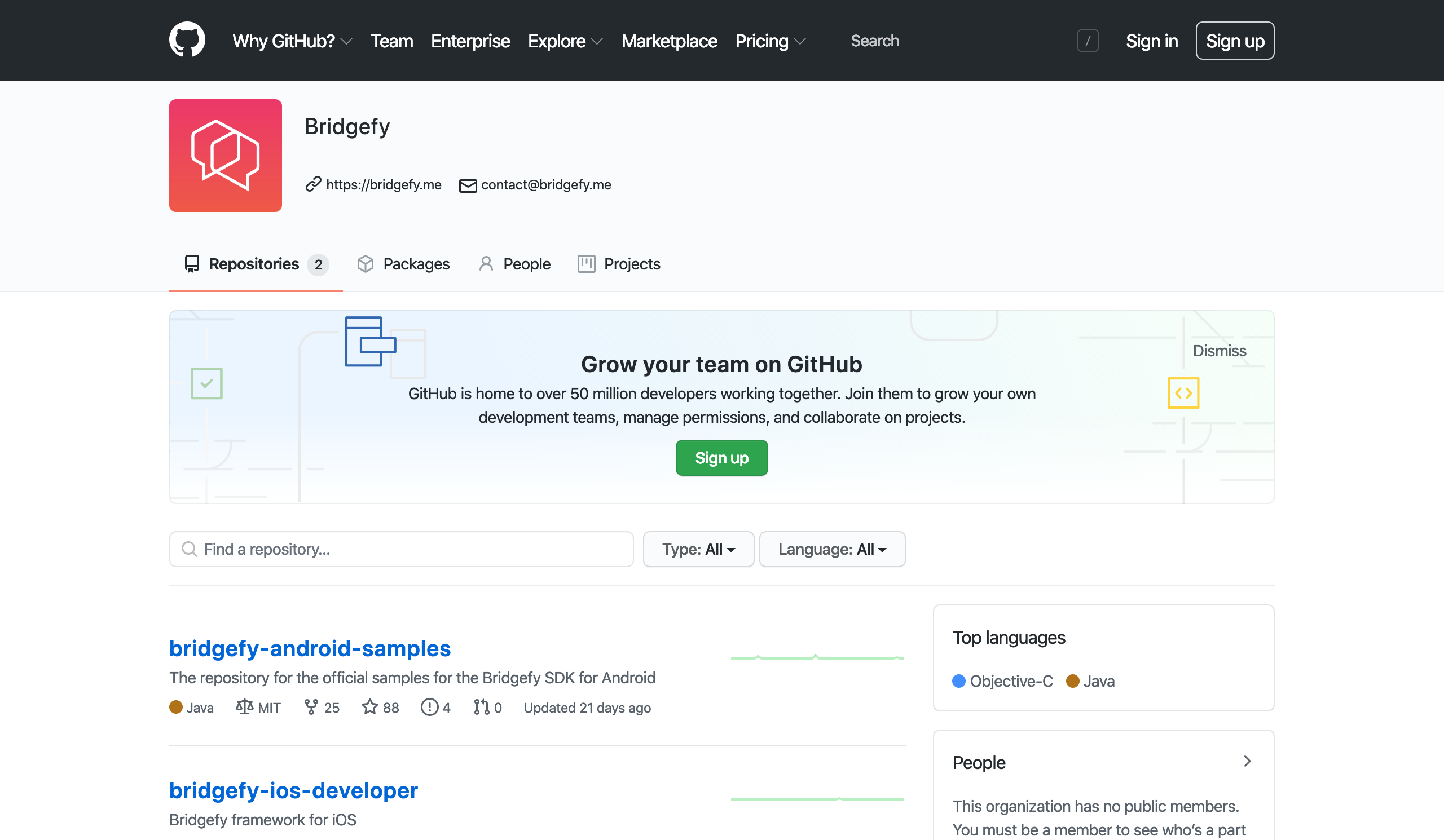
Task: Click the Bridgefy organization avatar
Action: pos(225,155)
